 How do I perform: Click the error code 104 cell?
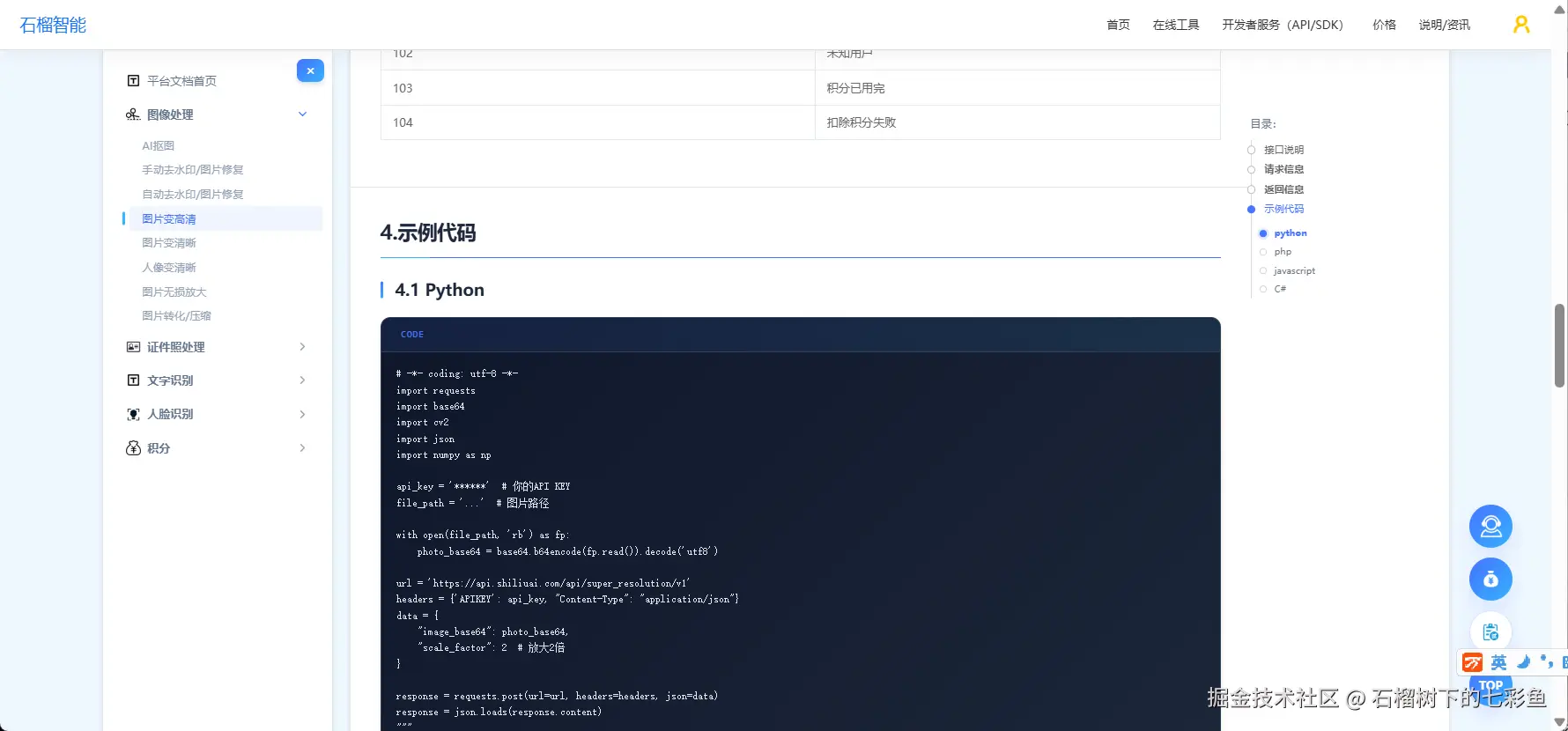[597, 122]
